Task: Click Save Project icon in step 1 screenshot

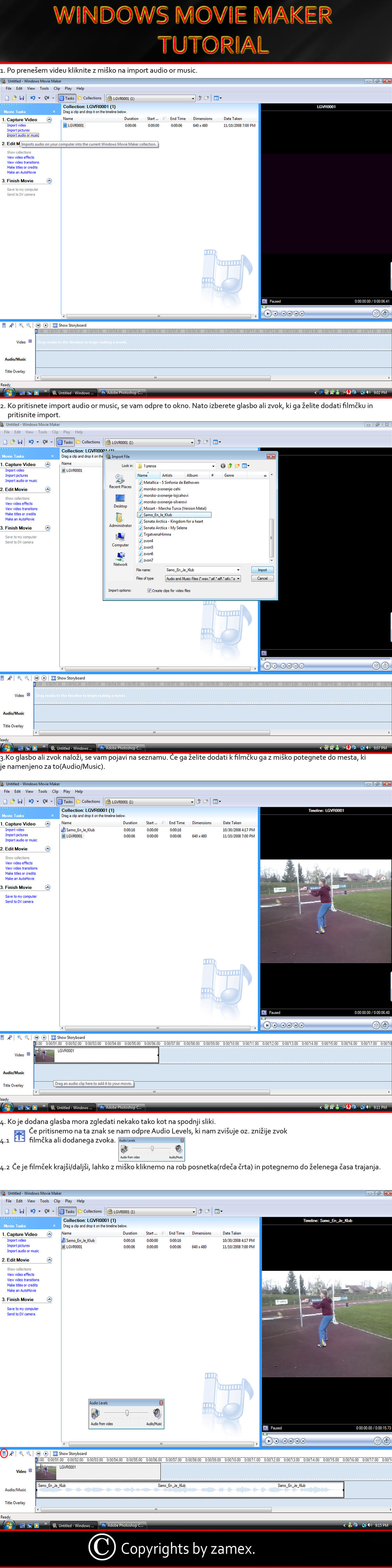Action: (21, 97)
